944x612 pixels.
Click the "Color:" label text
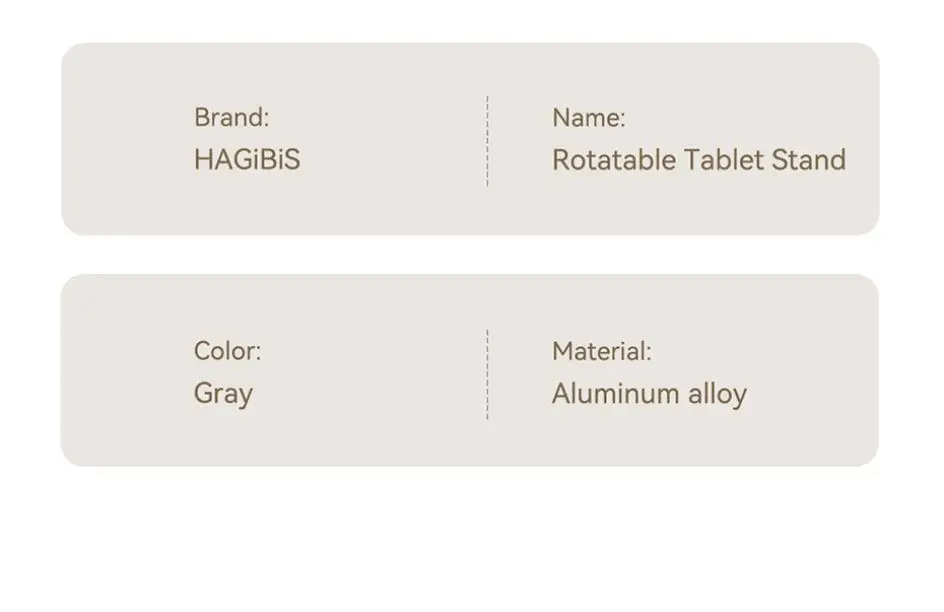click(228, 351)
